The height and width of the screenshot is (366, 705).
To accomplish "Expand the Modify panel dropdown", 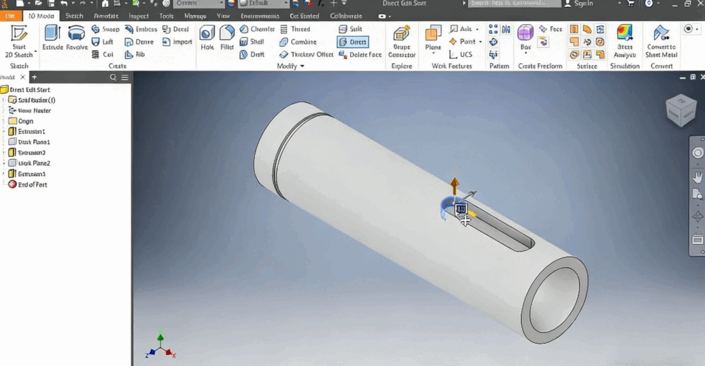I will [302, 66].
